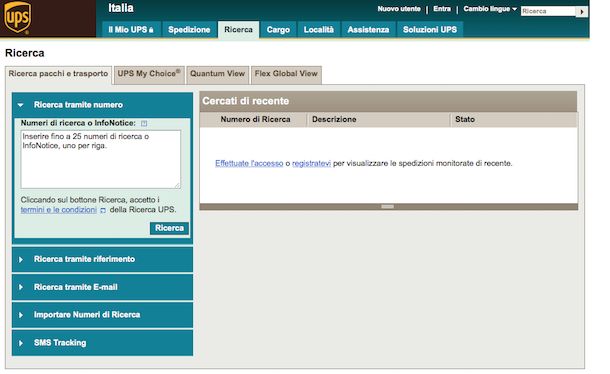
Task: Open the Cambio lingue dropdown
Action: click(490, 9)
